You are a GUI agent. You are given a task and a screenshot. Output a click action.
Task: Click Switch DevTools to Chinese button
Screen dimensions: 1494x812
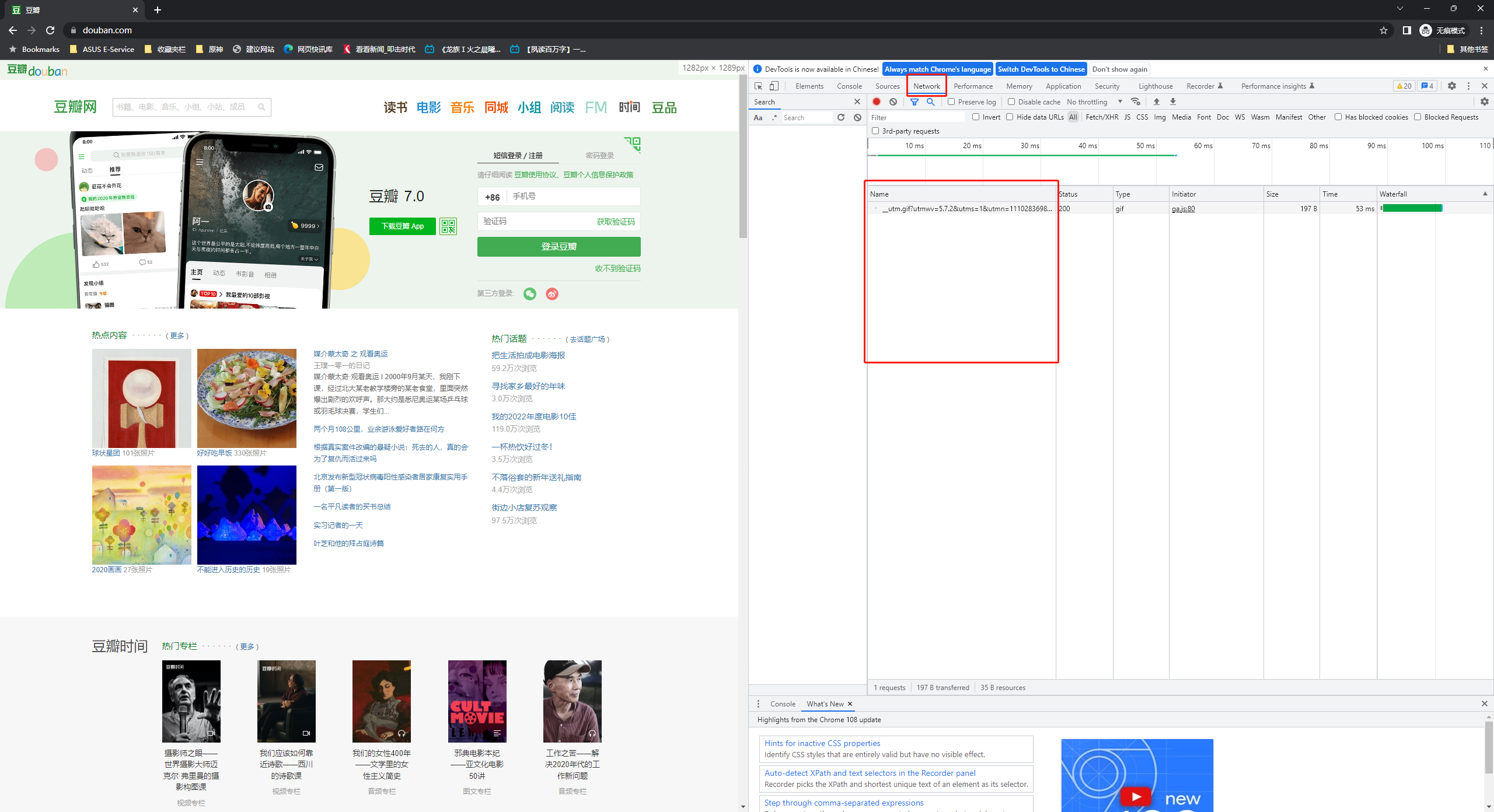[x=1041, y=69]
